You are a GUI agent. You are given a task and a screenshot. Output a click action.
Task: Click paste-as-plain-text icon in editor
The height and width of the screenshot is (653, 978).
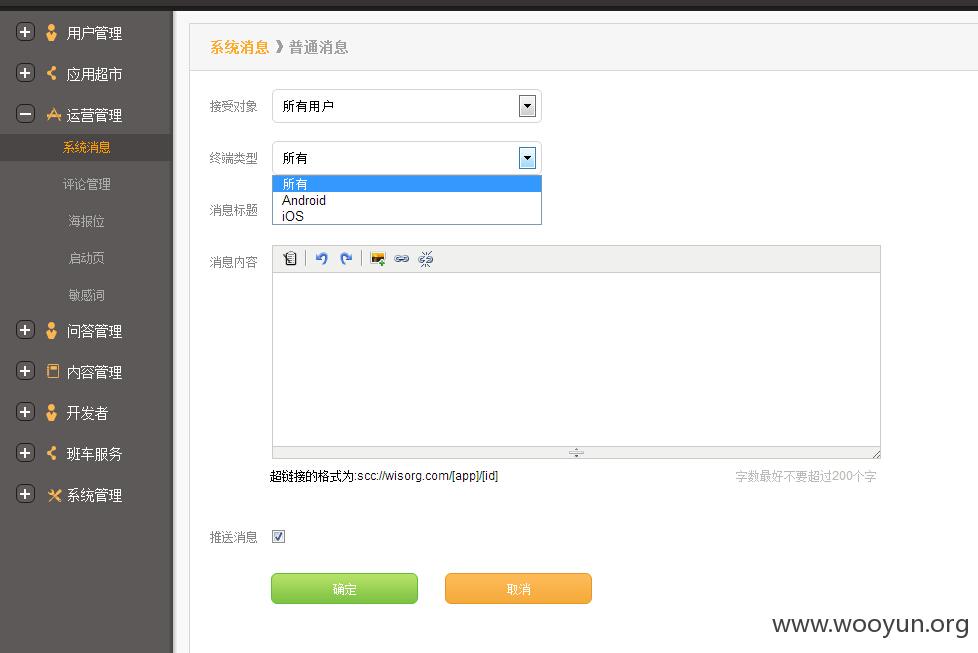(290, 258)
